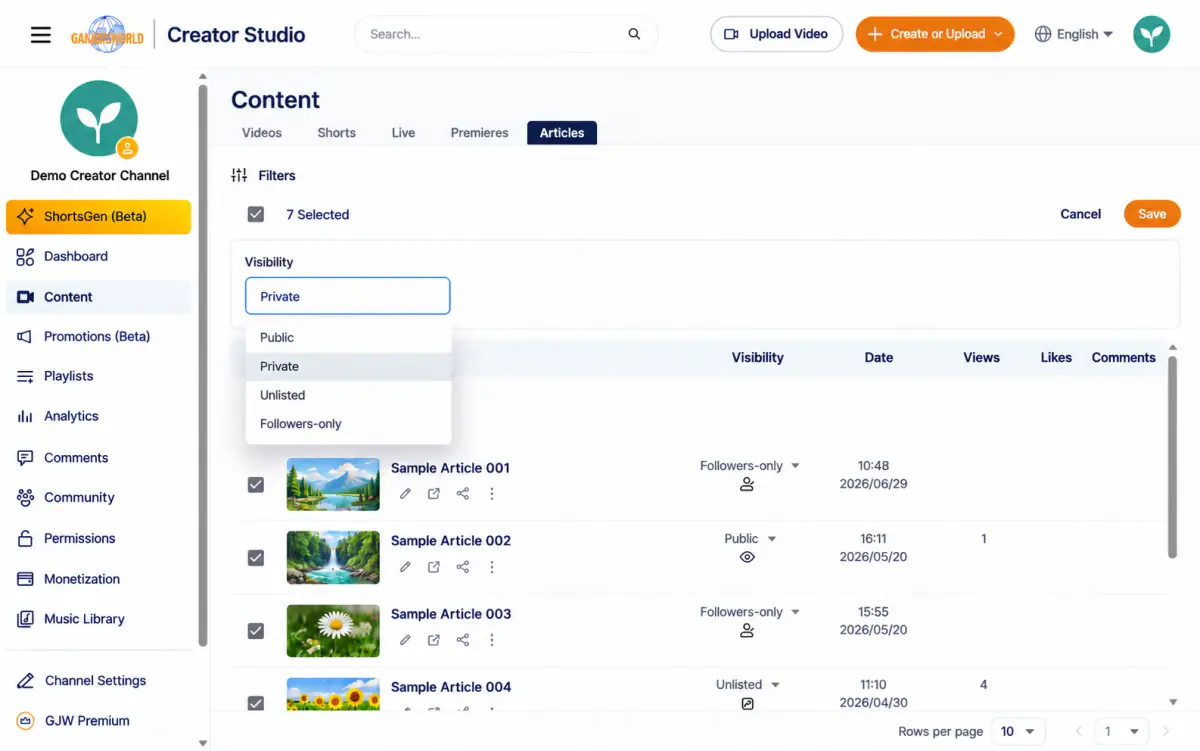Click the content table vertical scrollbar

(x=1173, y=457)
